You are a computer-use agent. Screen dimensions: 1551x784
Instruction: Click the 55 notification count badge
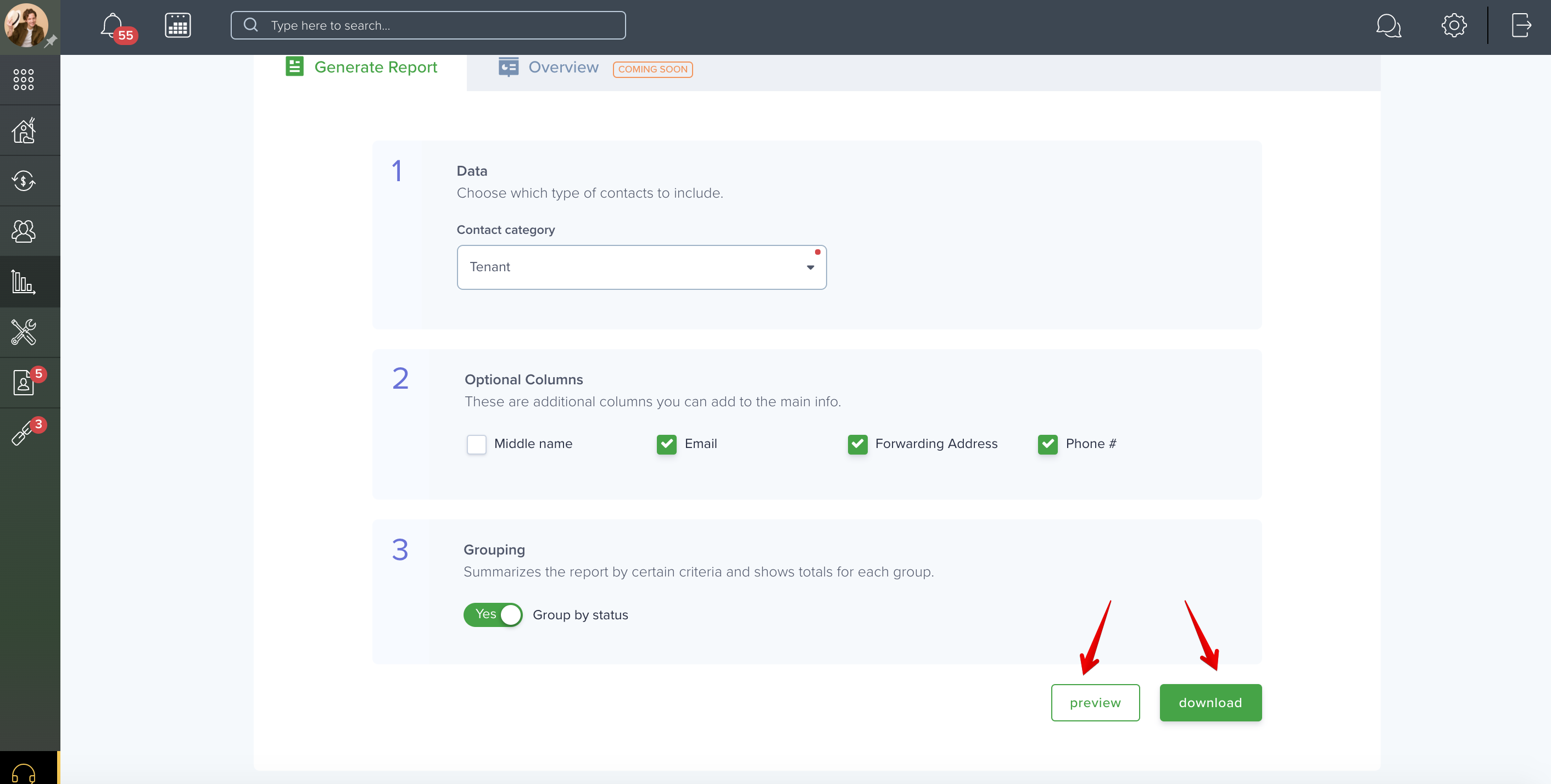tap(125, 36)
